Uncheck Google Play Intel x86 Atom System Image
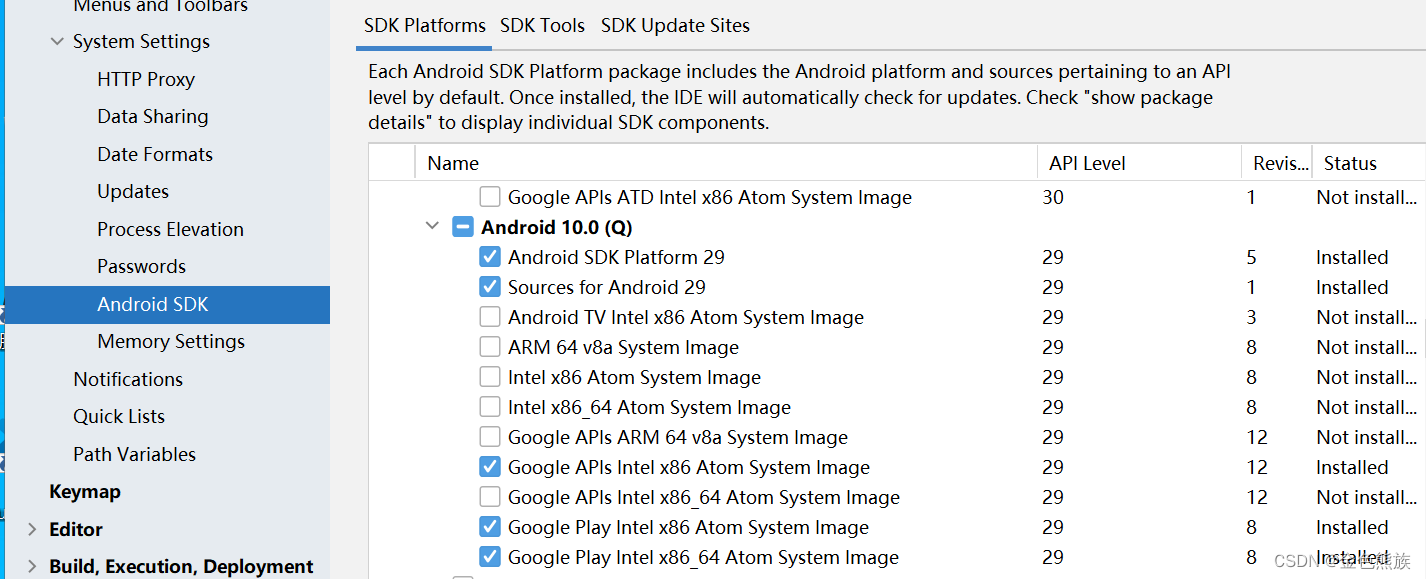1426x579 pixels. coord(490,527)
